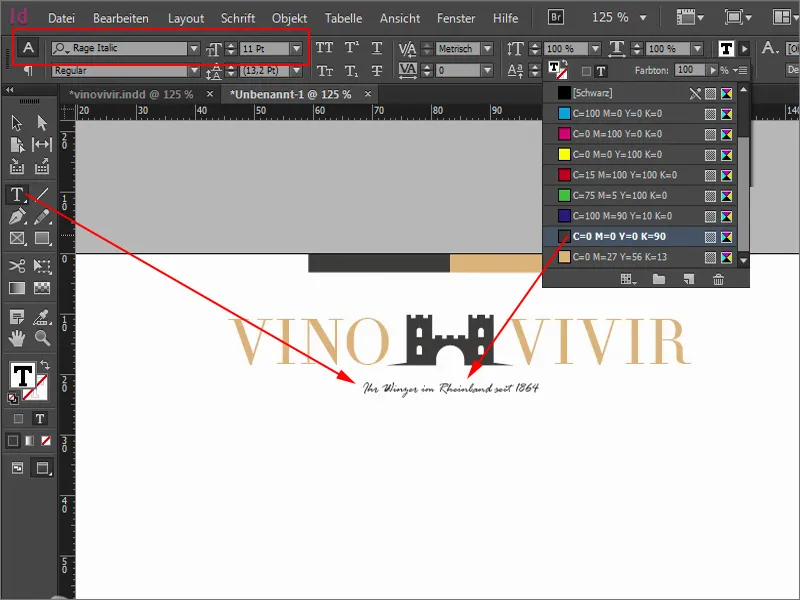Toggle Small Caps (Tt) formatting
Image resolution: width=800 pixels, height=600 pixels.
point(324,70)
